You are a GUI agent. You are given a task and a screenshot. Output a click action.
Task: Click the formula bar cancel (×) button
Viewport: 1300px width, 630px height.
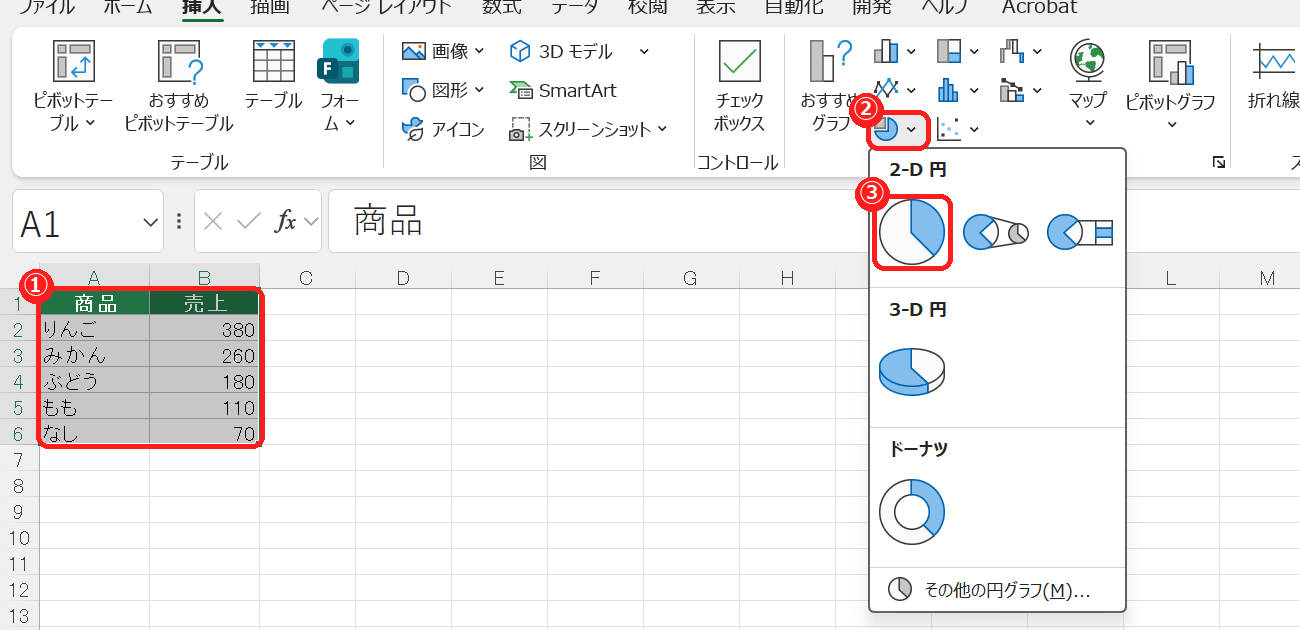[x=212, y=222]
